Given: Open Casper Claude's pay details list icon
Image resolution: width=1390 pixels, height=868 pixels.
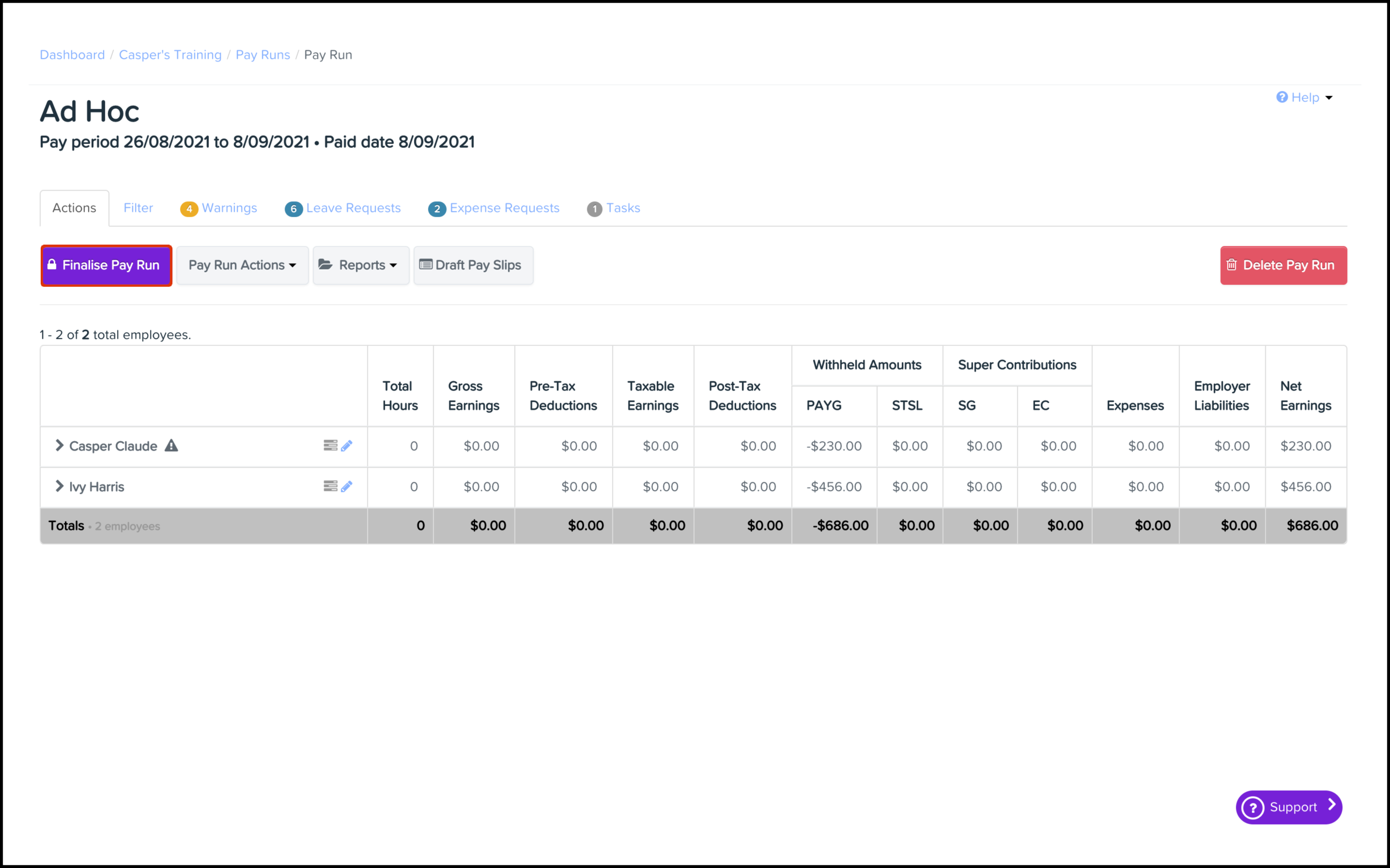Looking at the screenshot, I should coord(330,446).
